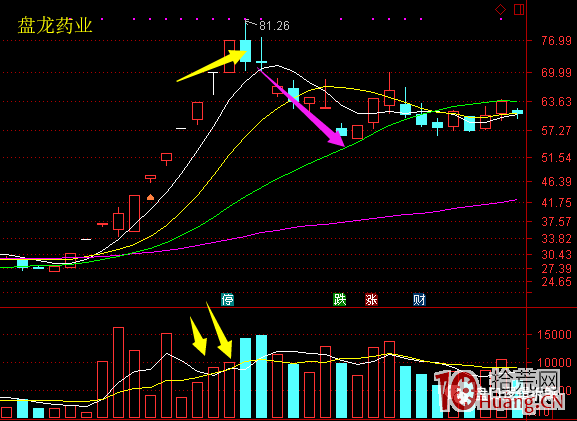577x421 pixels.
Task: Click the 76.99 price axis label
Action: tap(556, 40)
